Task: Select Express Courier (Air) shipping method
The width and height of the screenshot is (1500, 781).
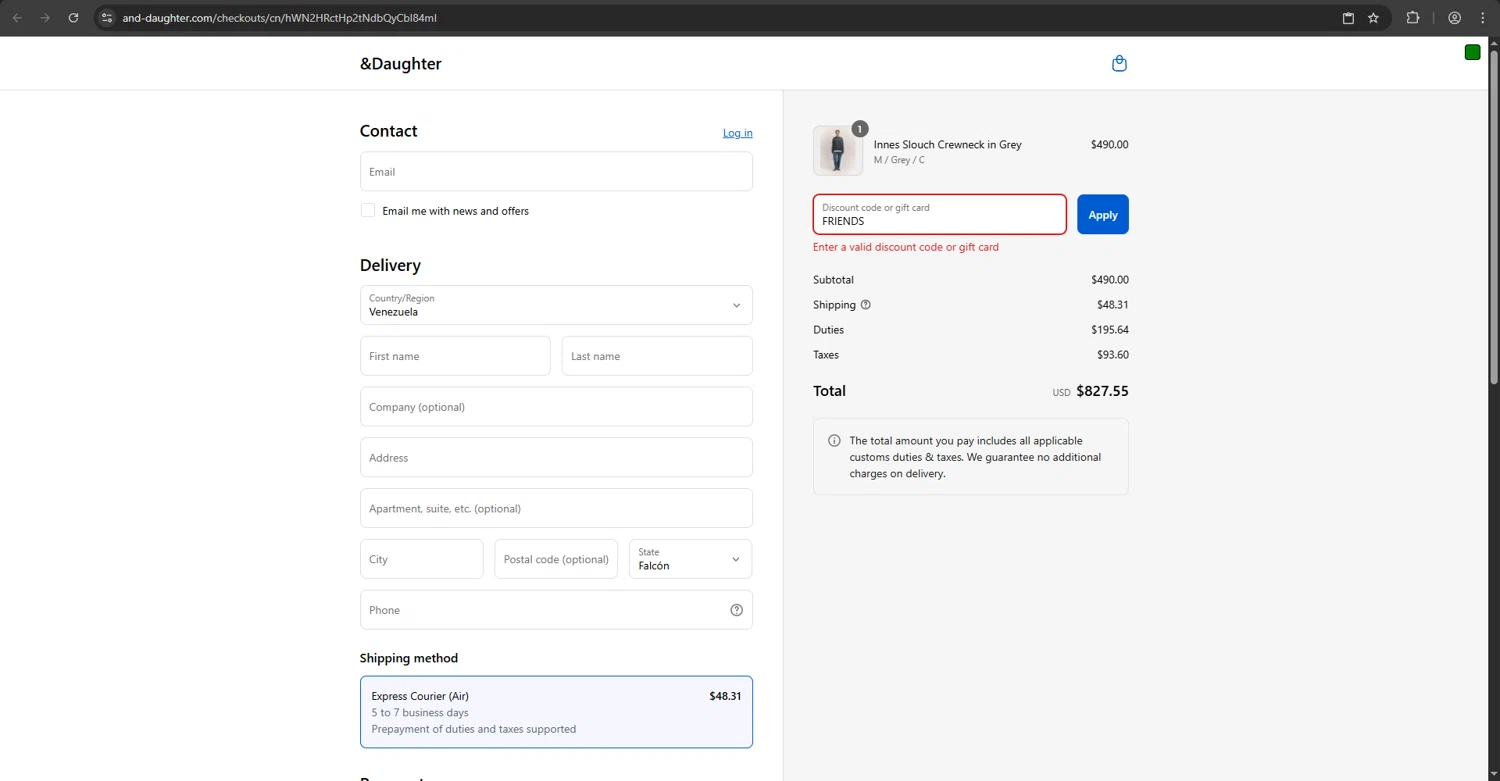Action: 556,712
